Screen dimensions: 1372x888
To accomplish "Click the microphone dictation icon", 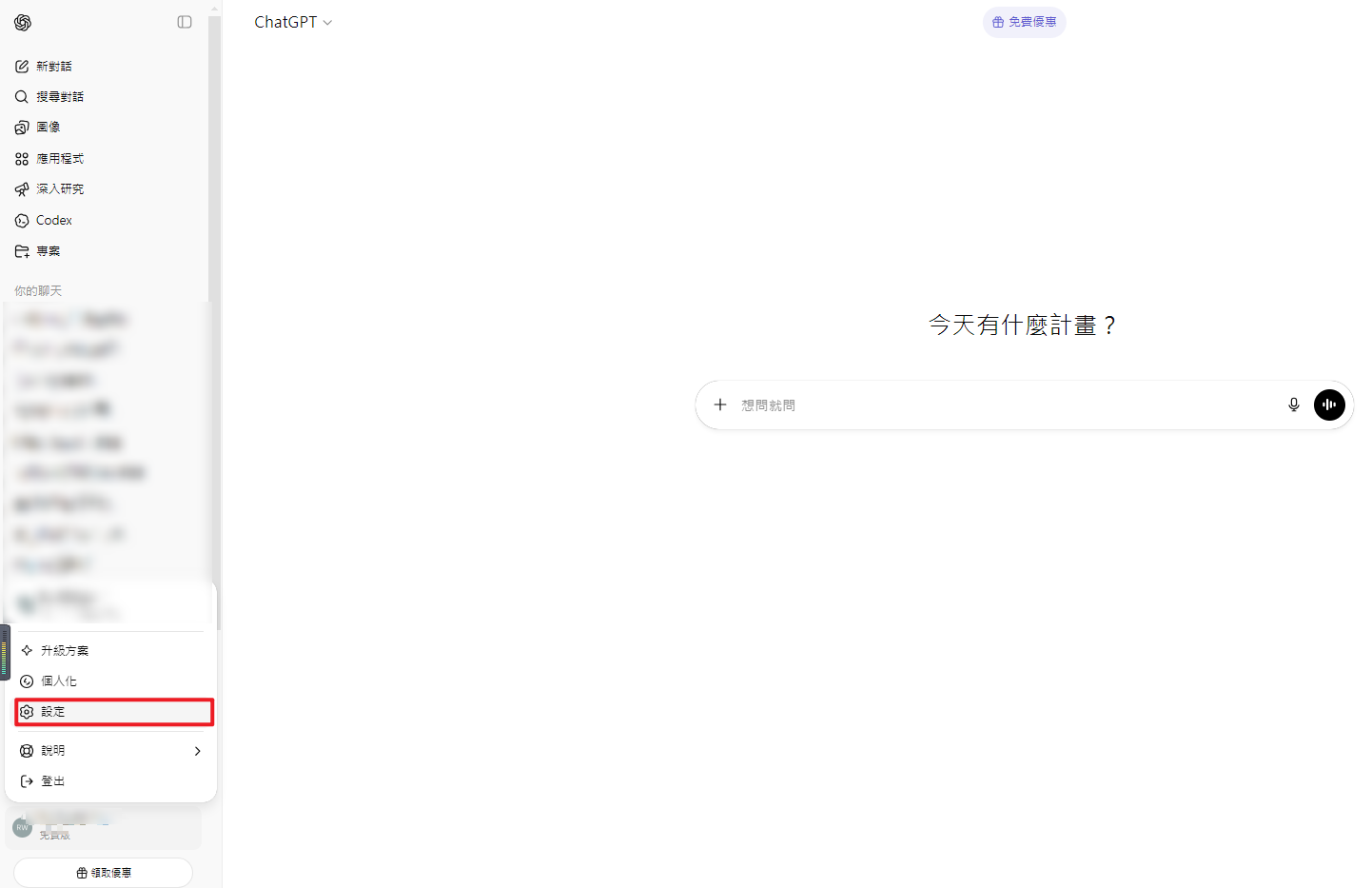I will [1293, 405].
